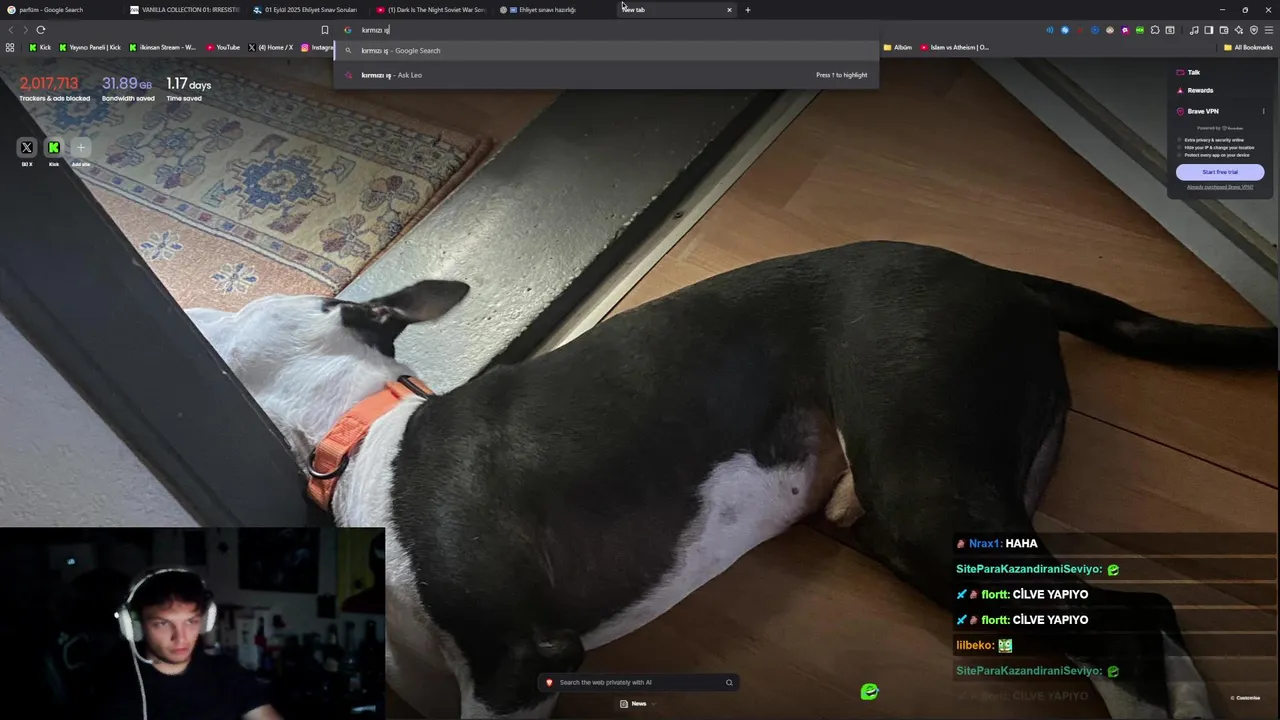Select the 'kırmızı ış - Google Search' suggestion
Image resolution: width=1280 pixels, height=720 pixels.
click(606, 50)
